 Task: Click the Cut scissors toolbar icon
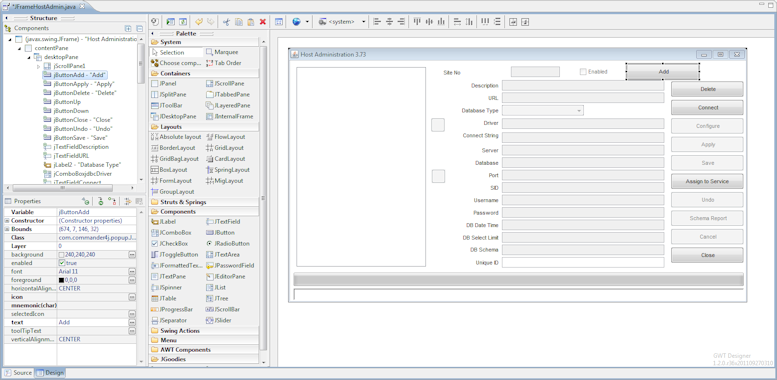point(226,22)
